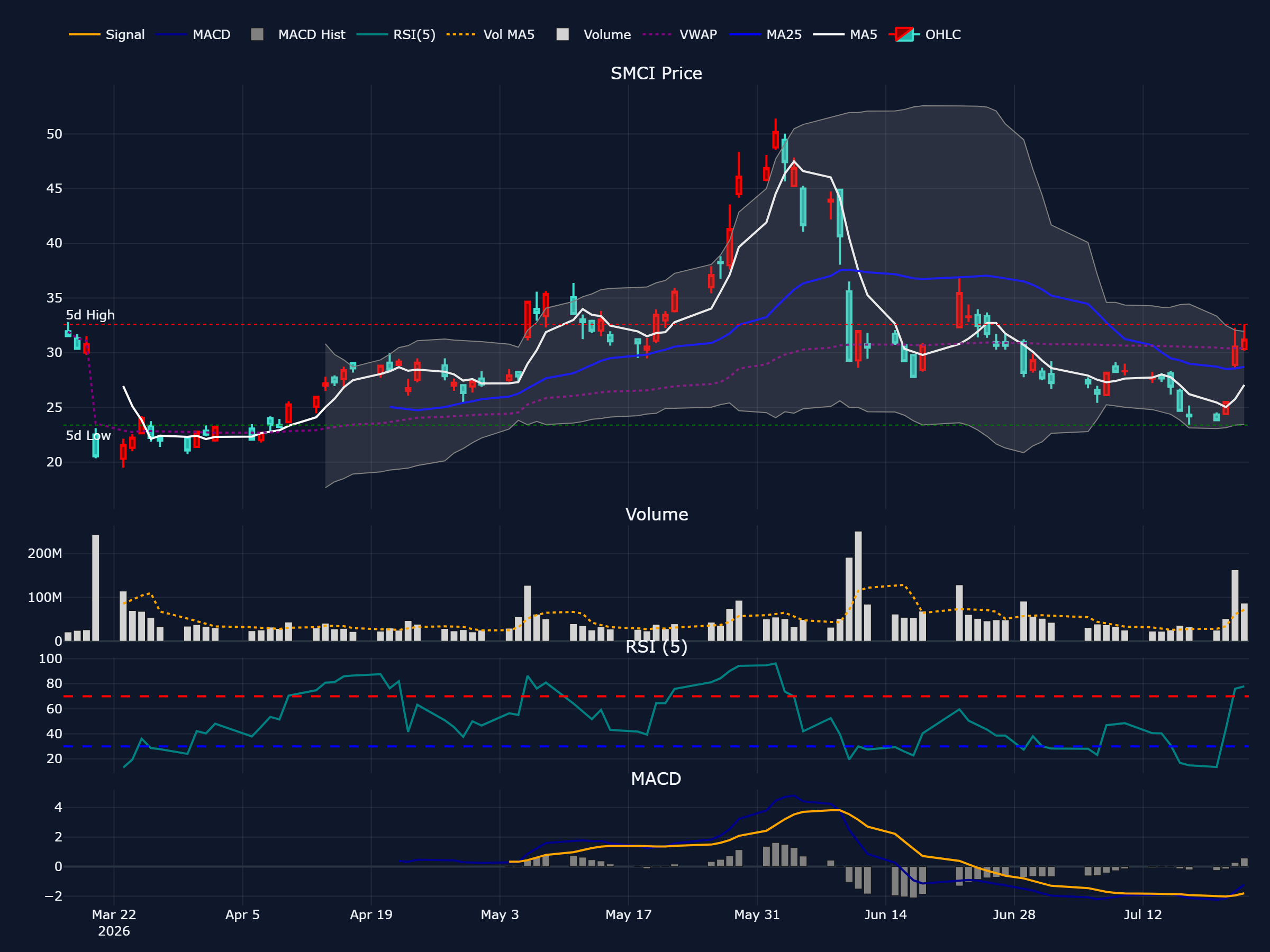
Task: Click the 200M volume axis label
Action: (x=45, y=554)
